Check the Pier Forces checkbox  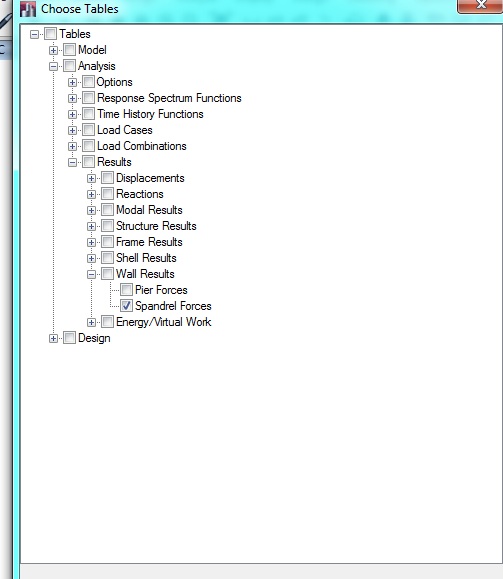[126, 290]
